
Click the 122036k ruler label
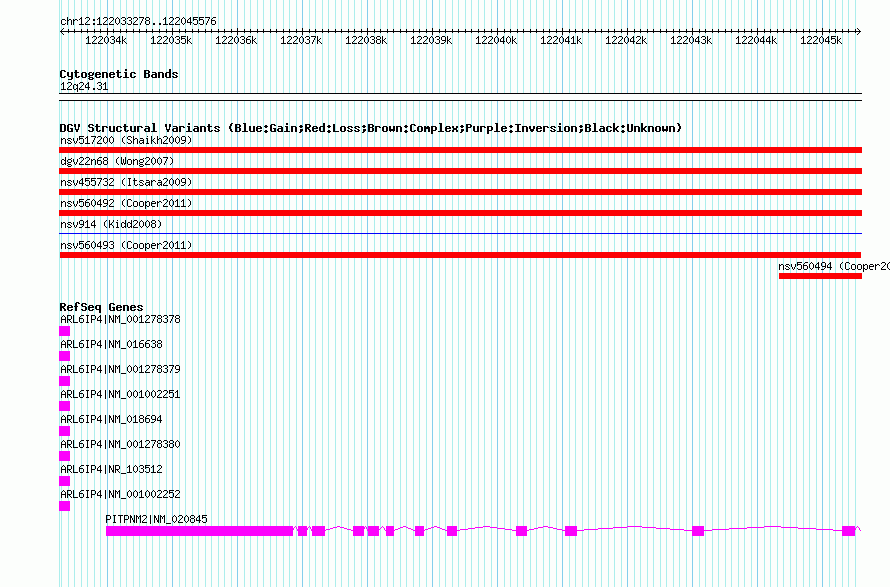coord(236,40)
